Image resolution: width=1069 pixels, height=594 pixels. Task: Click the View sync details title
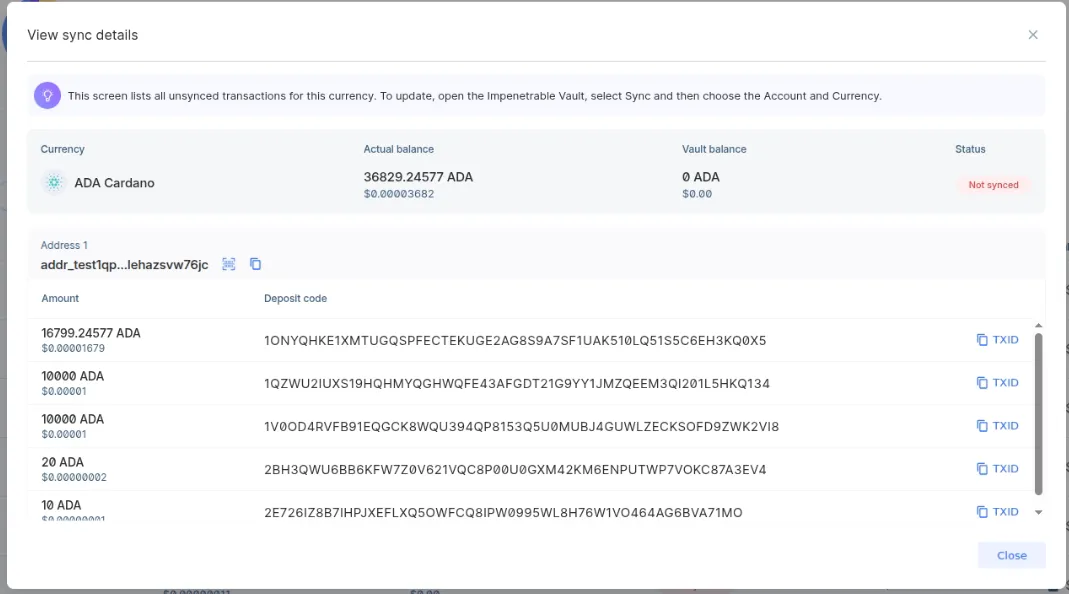tap(82, 35)
